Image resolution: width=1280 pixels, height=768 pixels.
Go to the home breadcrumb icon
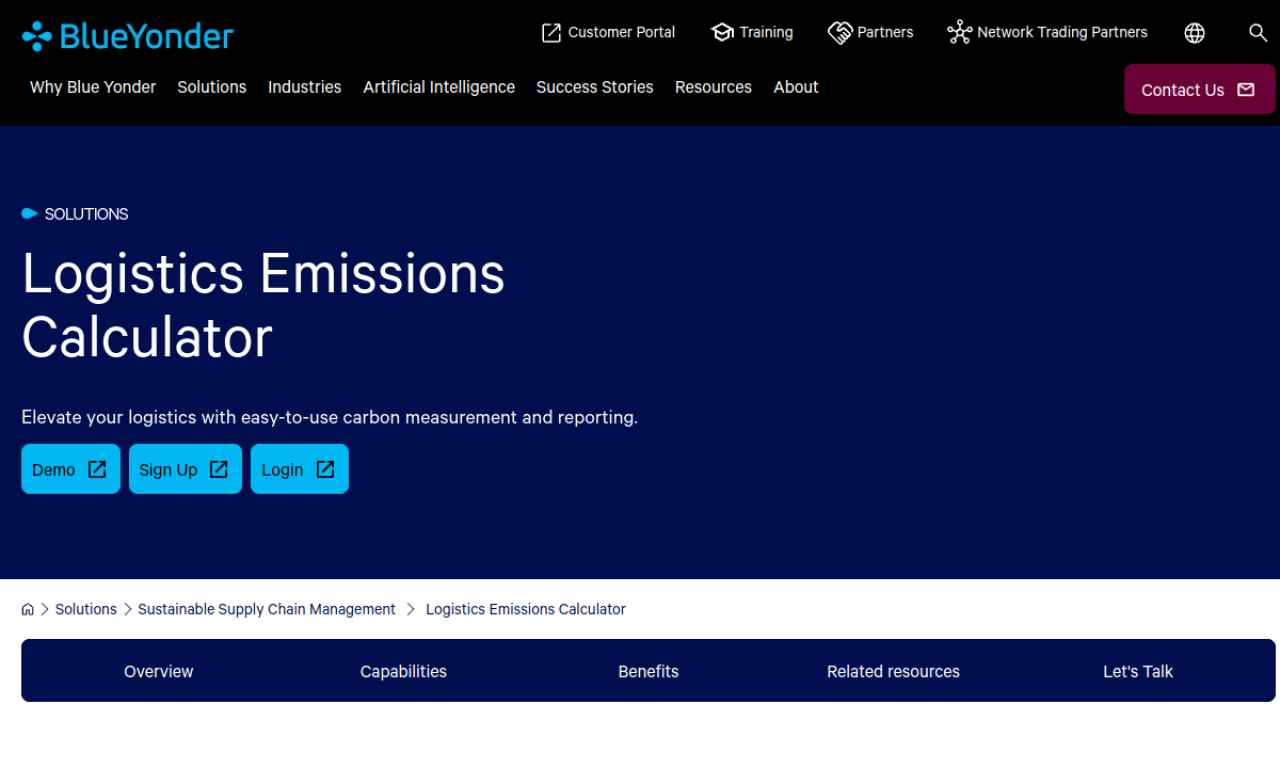point(28,609)
